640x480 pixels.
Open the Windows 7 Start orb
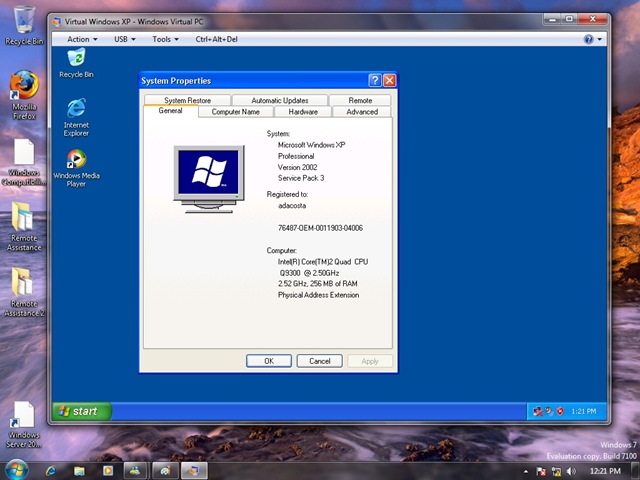(x=16, y=470)
